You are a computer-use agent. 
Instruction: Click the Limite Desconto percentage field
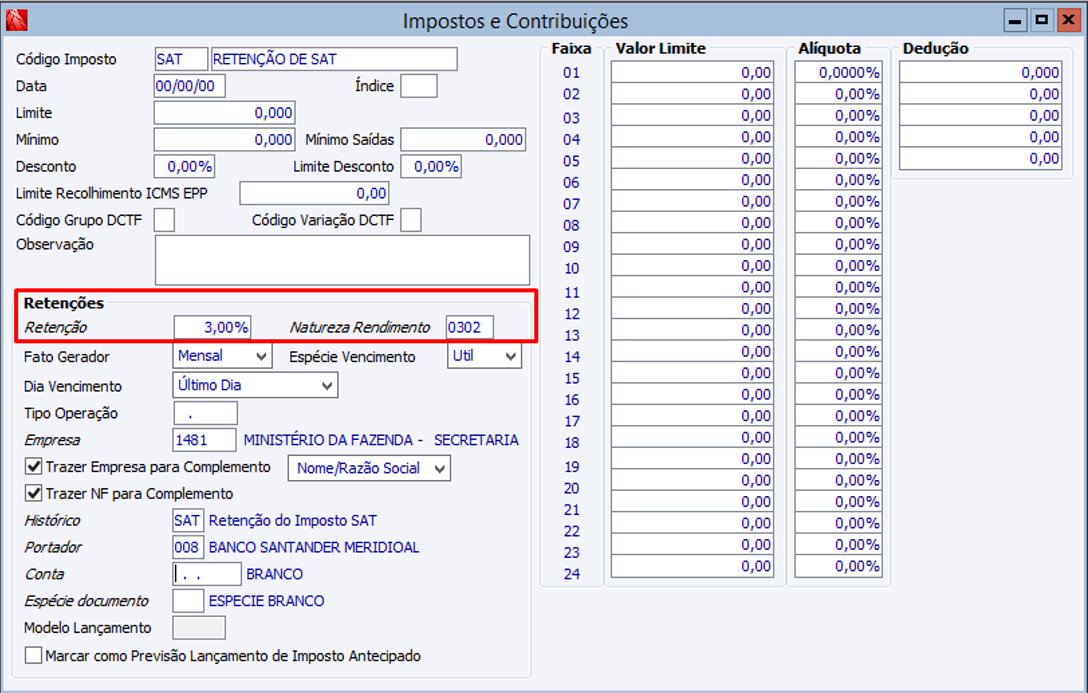431,166
